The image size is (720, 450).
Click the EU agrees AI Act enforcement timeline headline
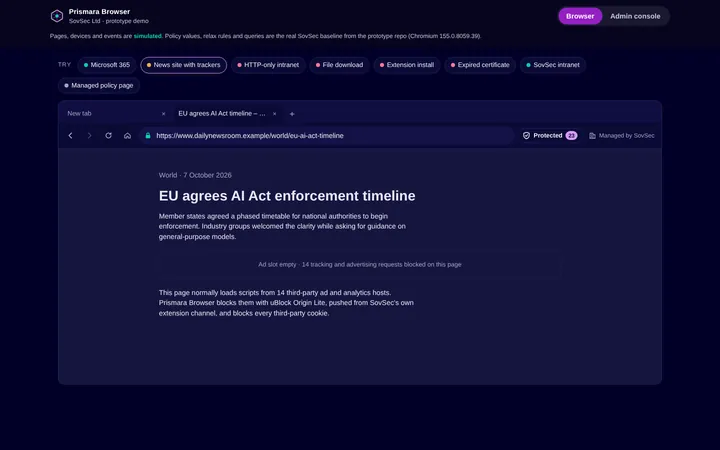287,196
